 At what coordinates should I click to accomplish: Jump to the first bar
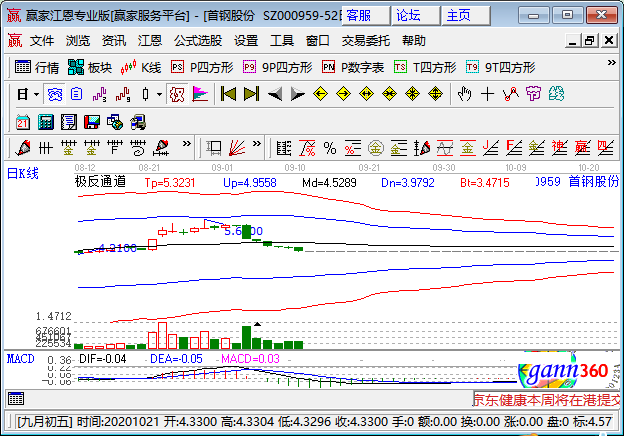pos(228,94)
